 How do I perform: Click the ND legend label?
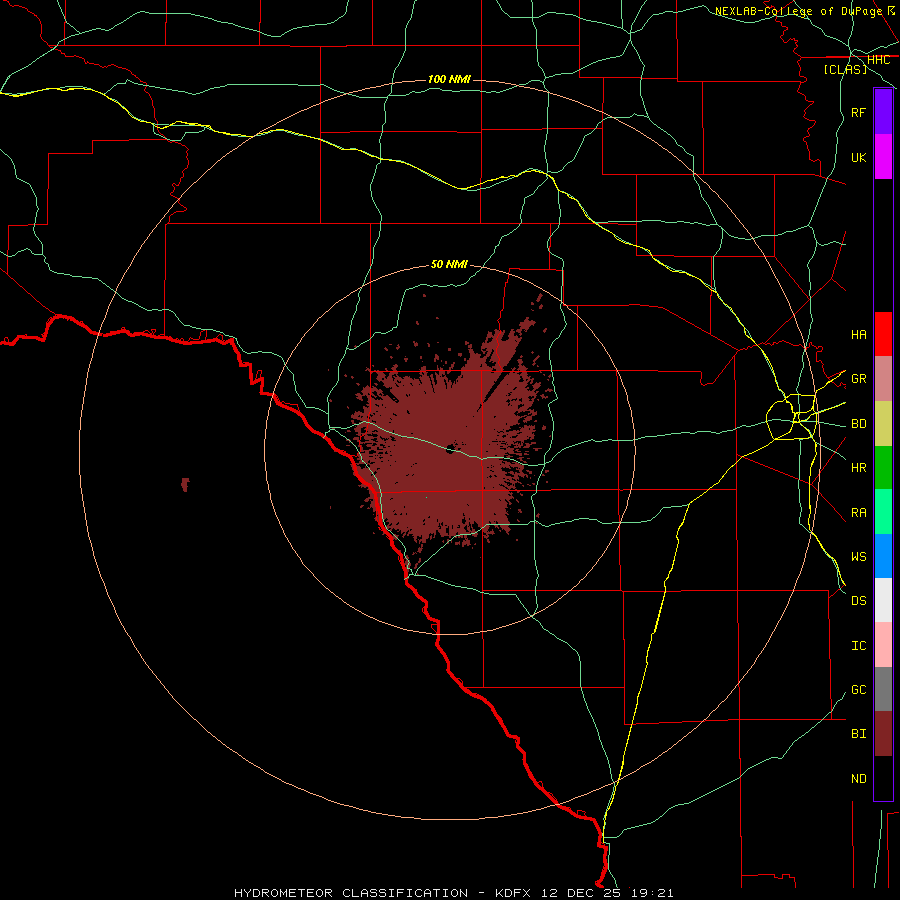(858, 778)
